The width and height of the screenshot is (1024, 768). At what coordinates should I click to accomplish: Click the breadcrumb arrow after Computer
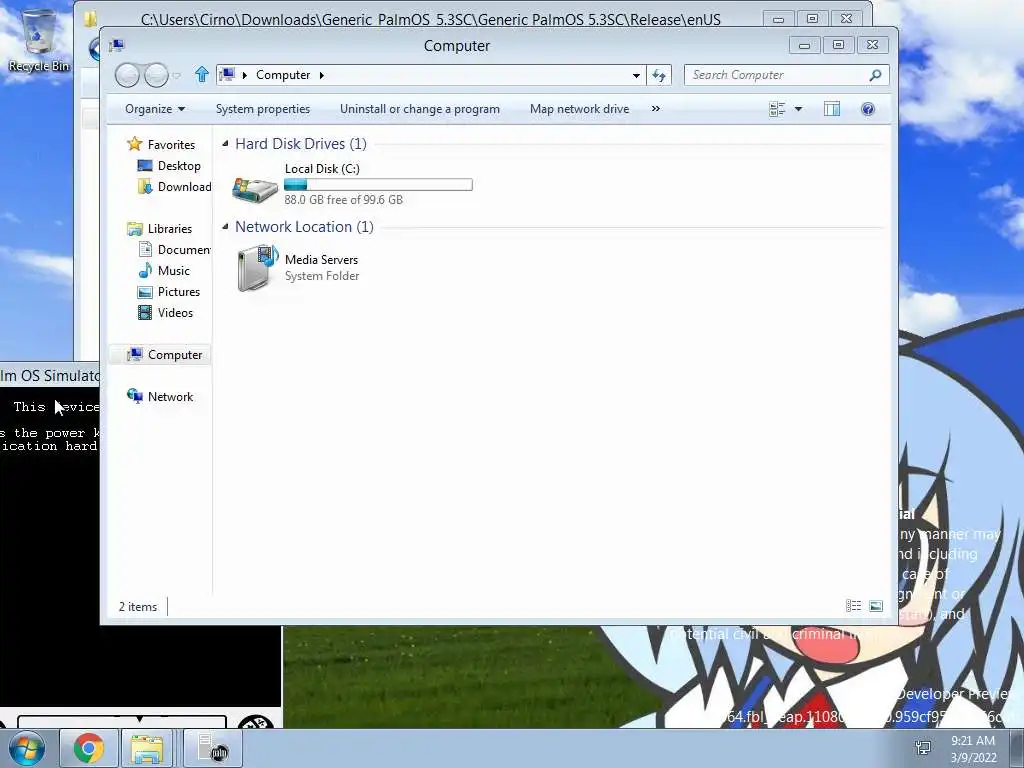click(x=321, y=75)
